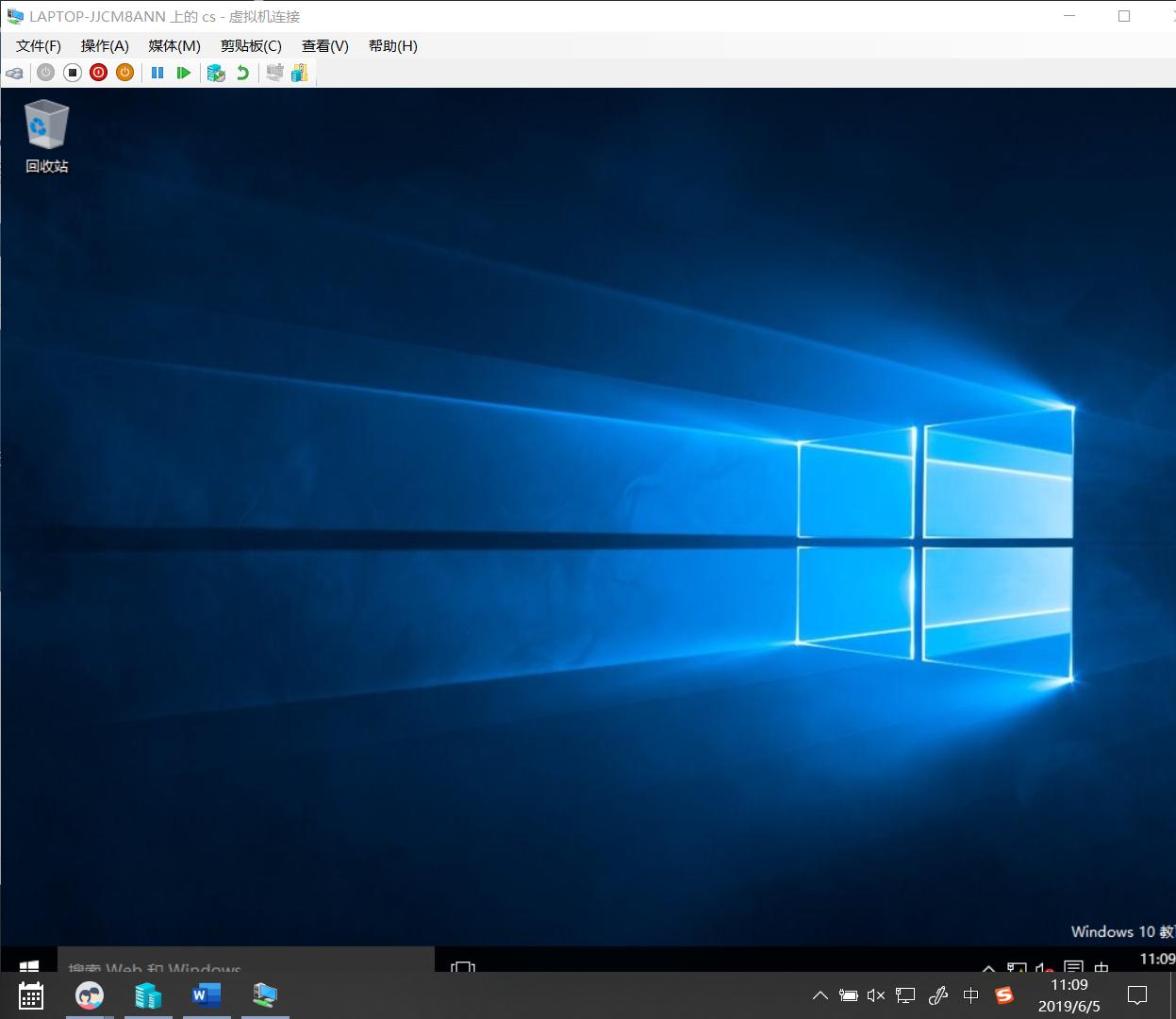1176x1019 pixels.
Task: Open the guest VM Start button
Action: (29, 962)
